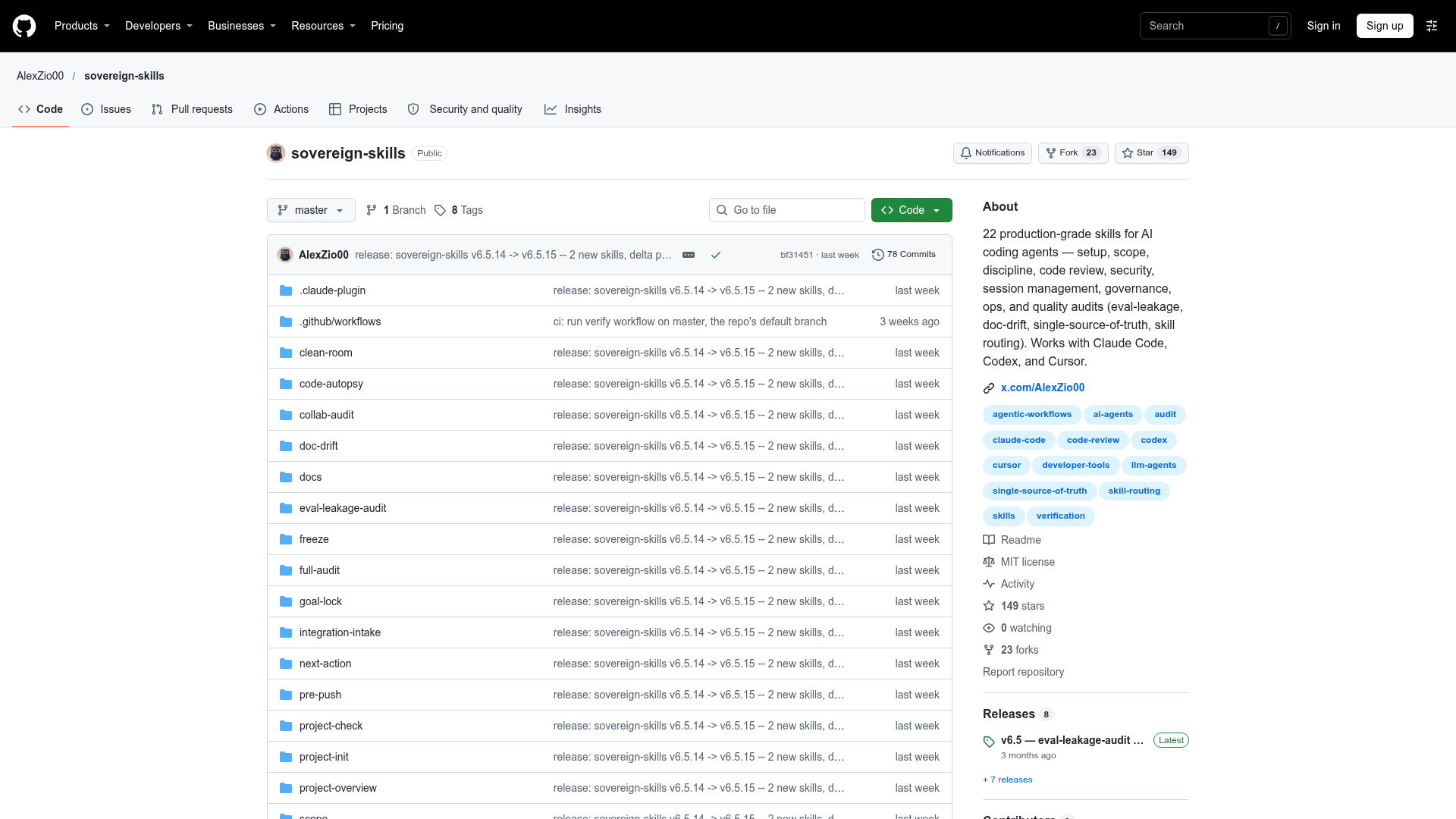Viewport: 1456px width, 819px height.
Task: Click the AlexZio00 avatar in the commit row
Action: pyautogui.click(x=285, y=255)
